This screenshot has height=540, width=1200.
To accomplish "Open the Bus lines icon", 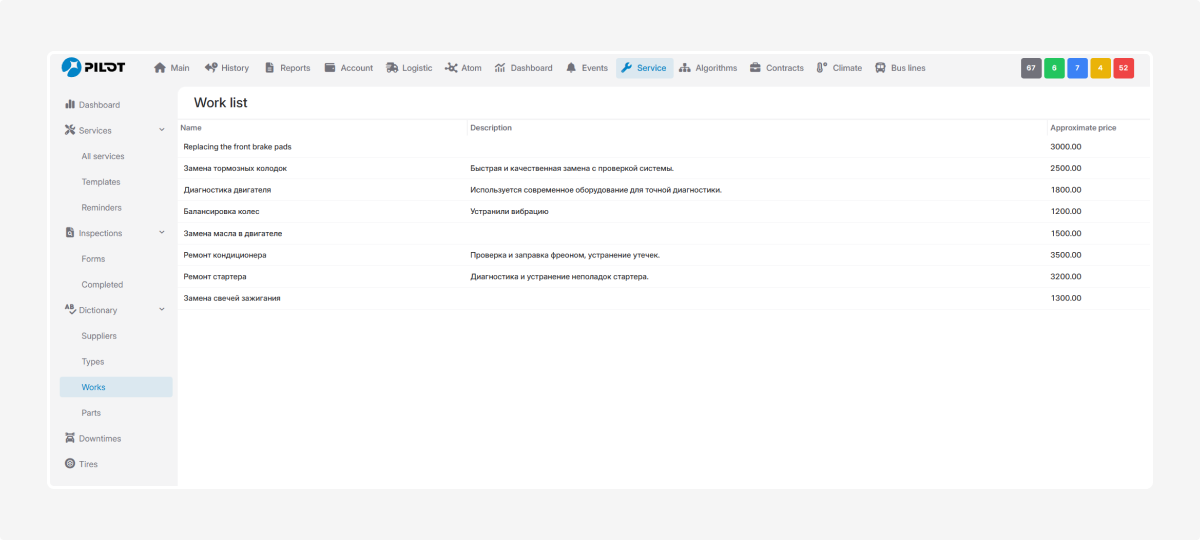I will pyautogui.click(x=880, y=68).
